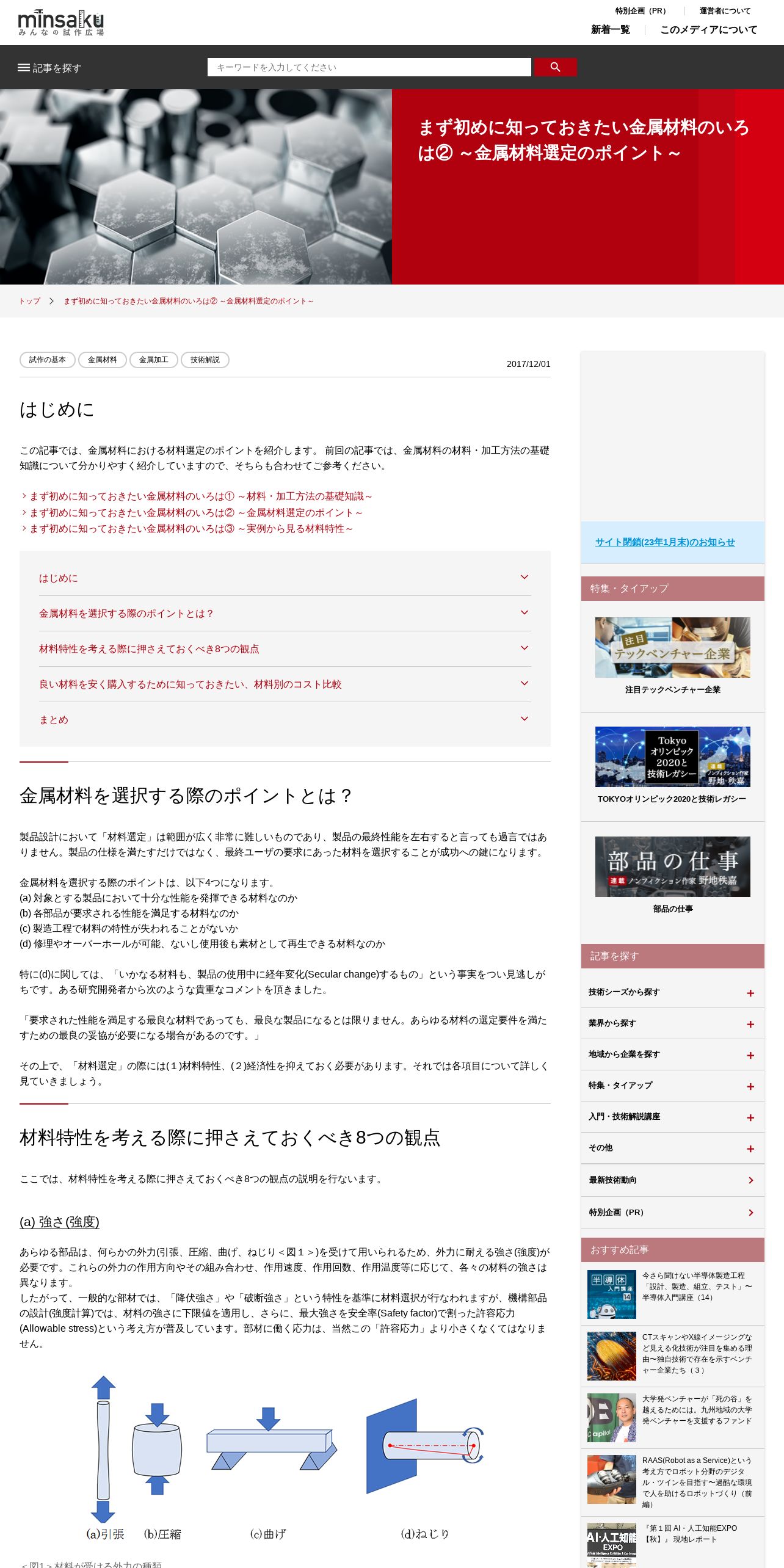Open 特別企画（PR） sidebar arrow link
Viewport: 784px width, 1568px height.
click(673, 1213)
